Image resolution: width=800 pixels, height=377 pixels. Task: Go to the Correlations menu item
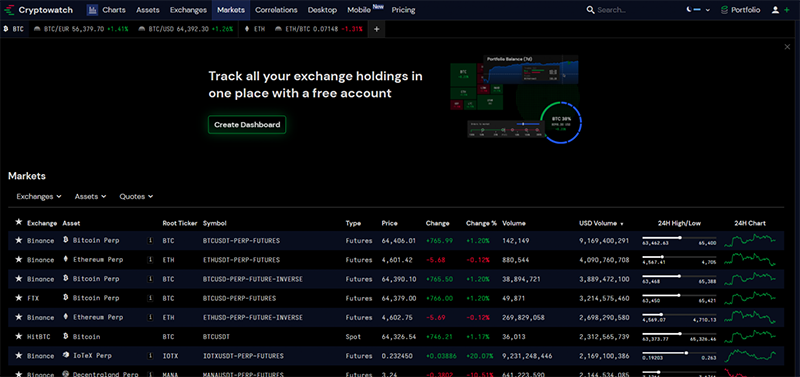[276, 10]
